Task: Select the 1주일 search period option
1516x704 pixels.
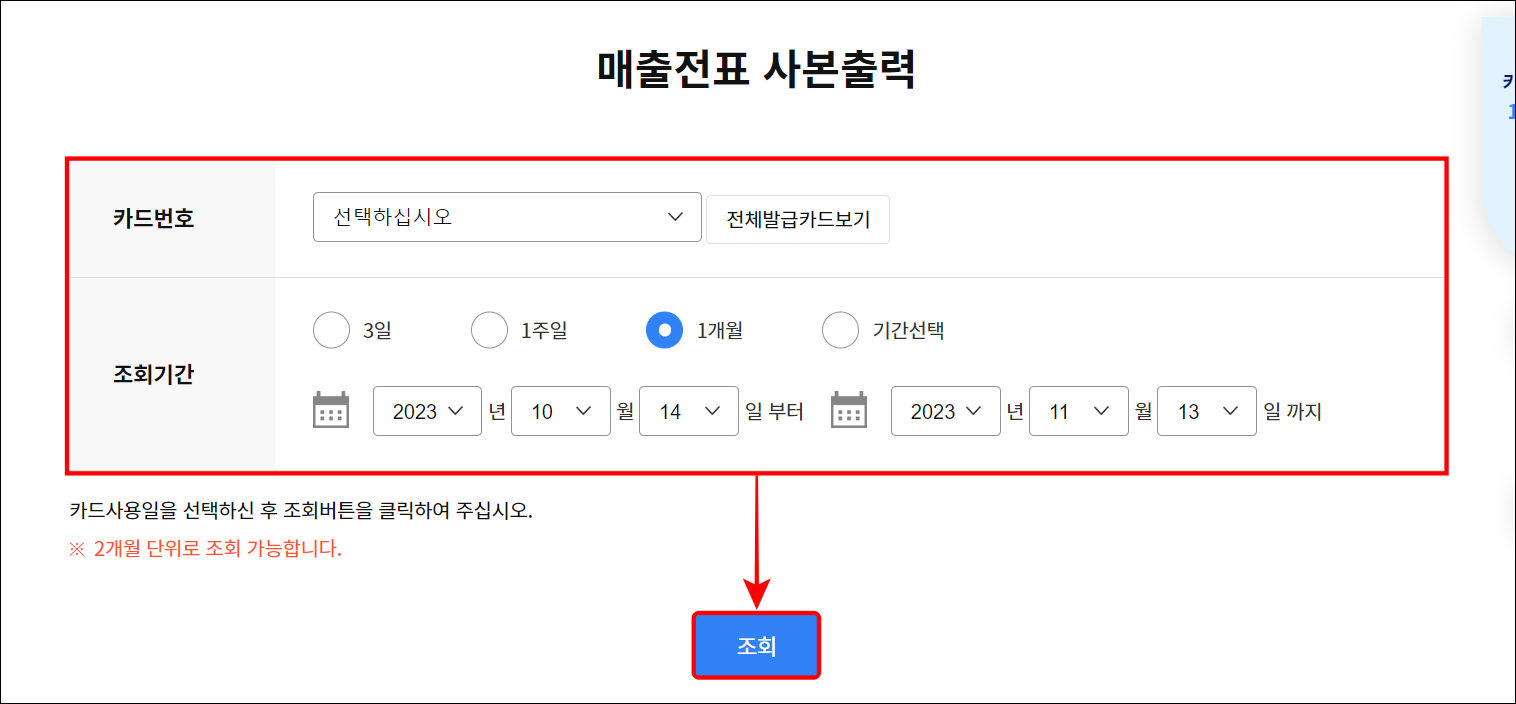Action: click(x=489, y=330)
